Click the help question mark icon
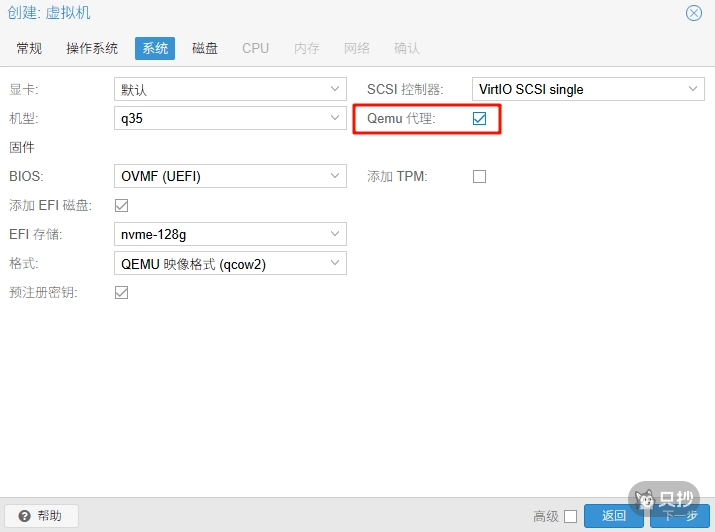715x532 pixels. point(24,516)
